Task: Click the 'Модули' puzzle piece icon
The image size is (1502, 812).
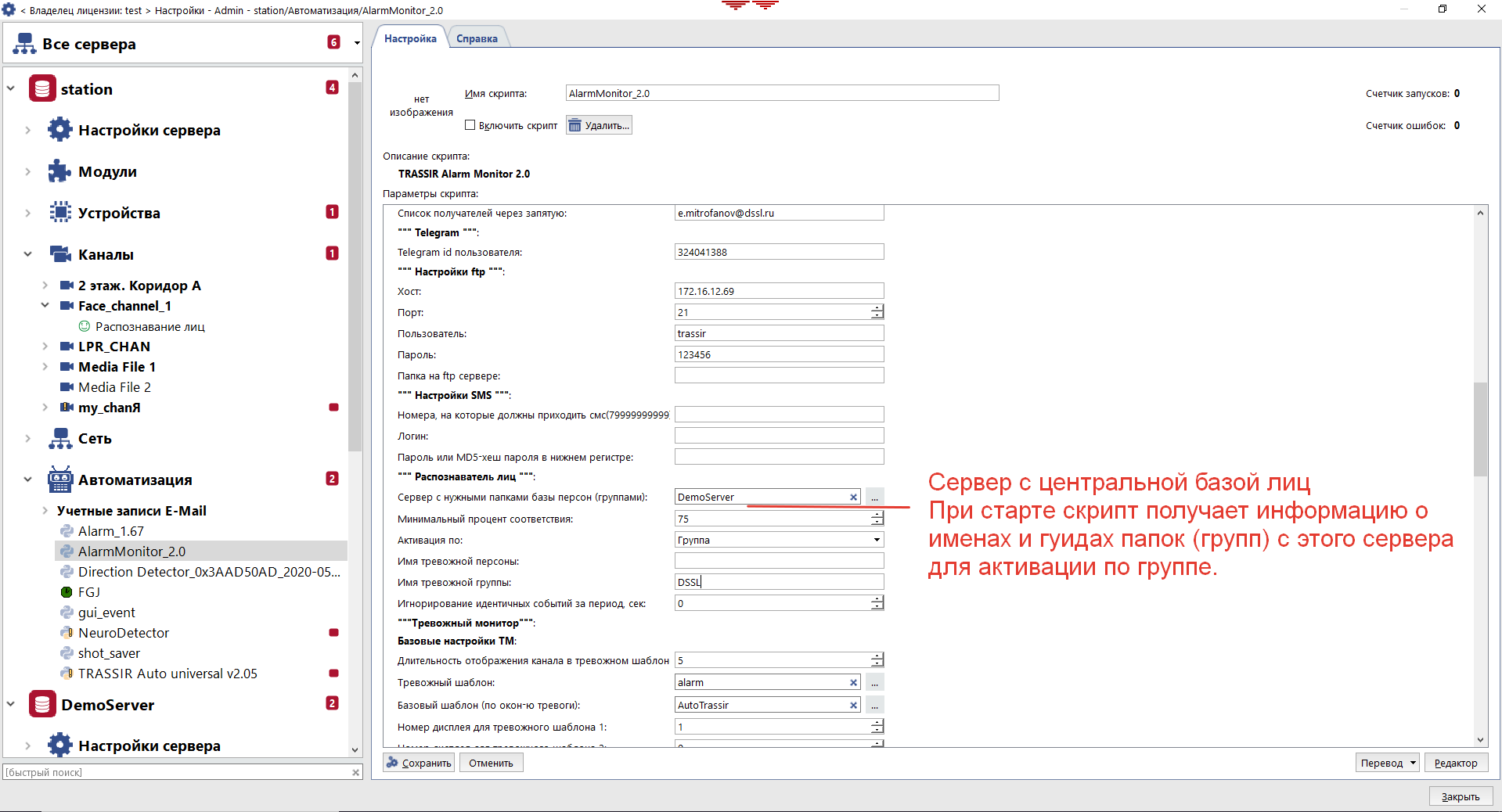Action: coord(59,171)
